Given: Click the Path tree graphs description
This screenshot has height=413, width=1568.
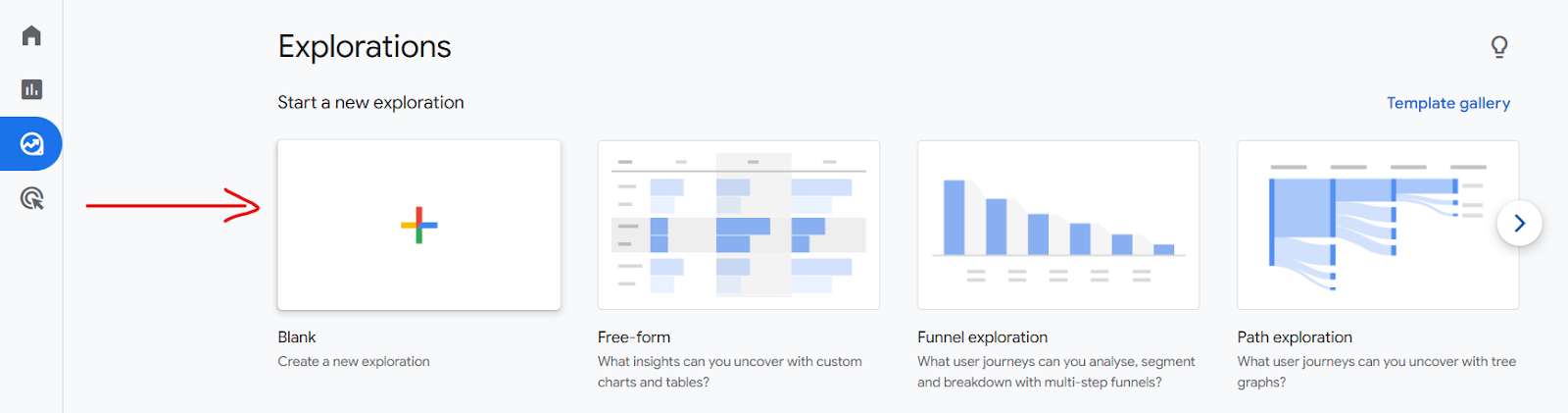Looking at the screenshot, I should (x=1377, y=372).
